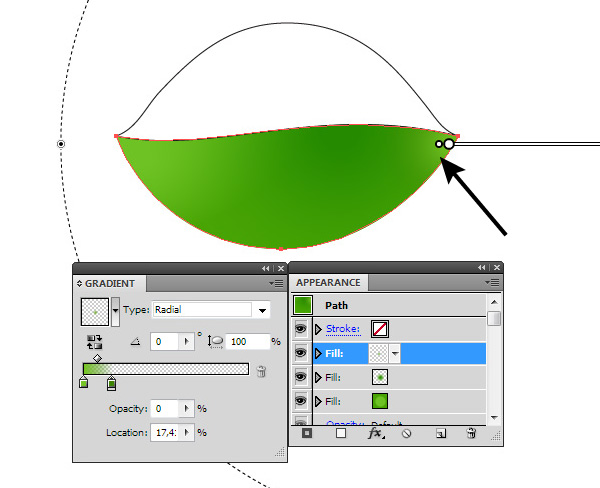600x488 pixels.
Task: Toggle visibility of the selected Fill
Action: [x=301, y=353]
